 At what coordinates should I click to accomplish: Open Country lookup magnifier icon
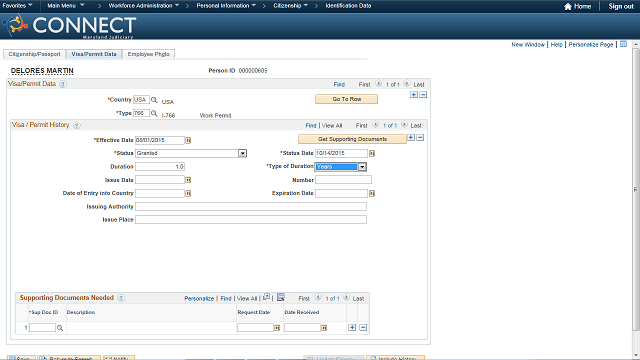point(154,100)
